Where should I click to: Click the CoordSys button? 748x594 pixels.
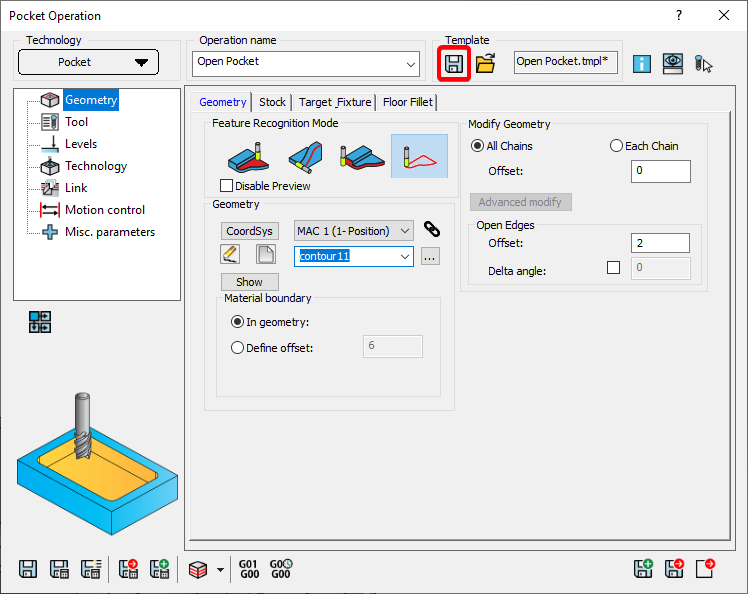(249, 231)
